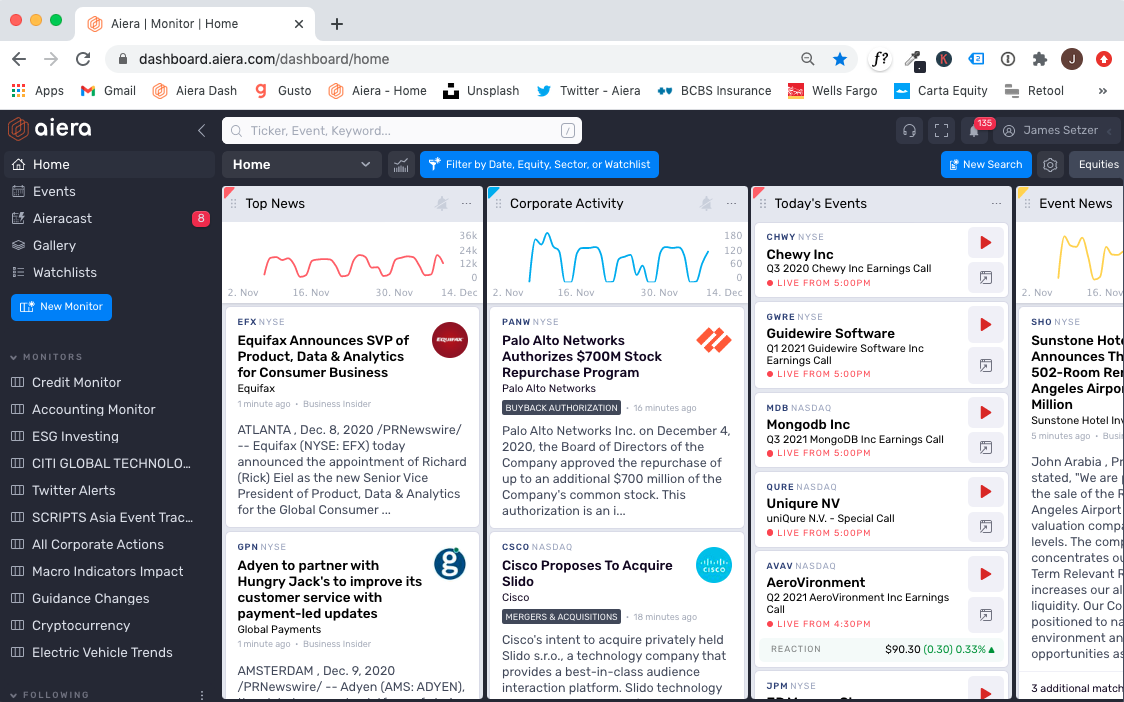
Task: Play the Uniqure NV special call
Action: [986, 492]
